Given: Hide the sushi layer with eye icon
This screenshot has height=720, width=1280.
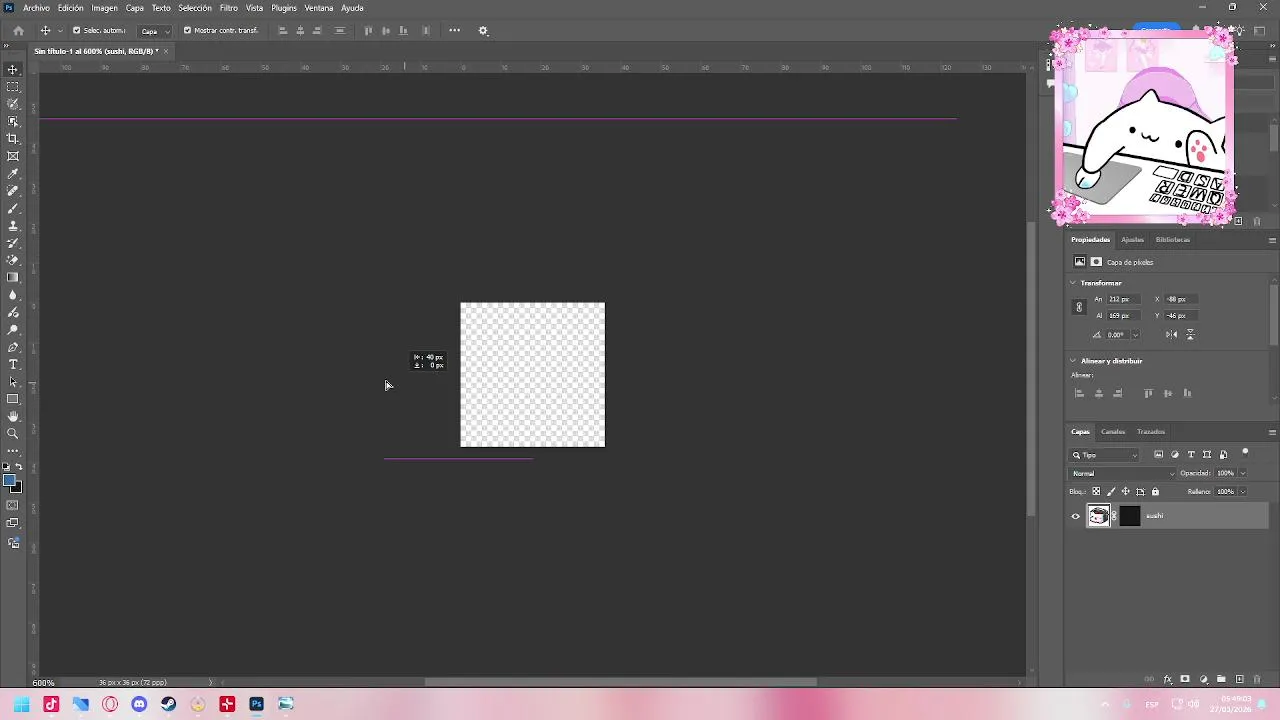Looking at the screenshot, I should [x=1076, y=516].
